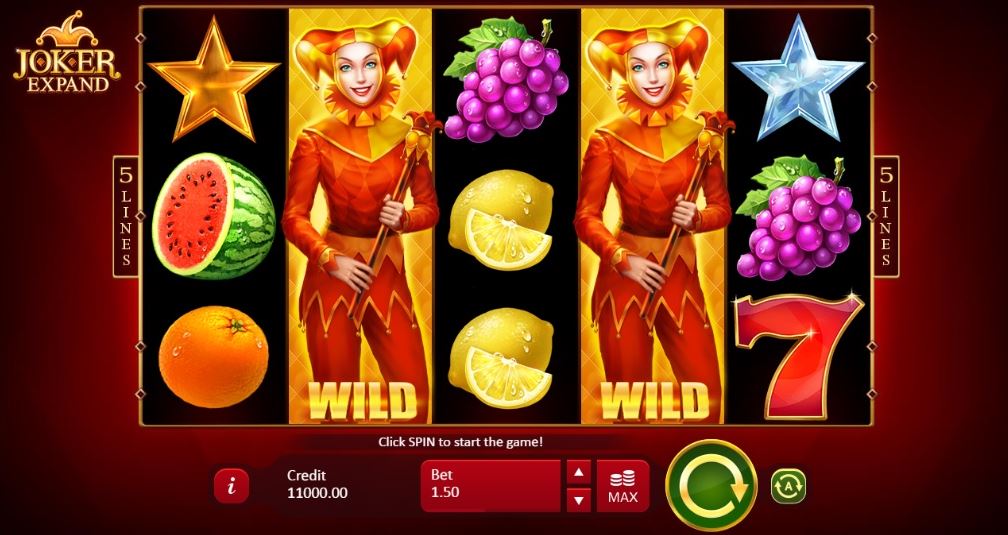This screenshot has width=1008, height=535.
Task: Click the Bet amount field
Action: tap(490, 485)
